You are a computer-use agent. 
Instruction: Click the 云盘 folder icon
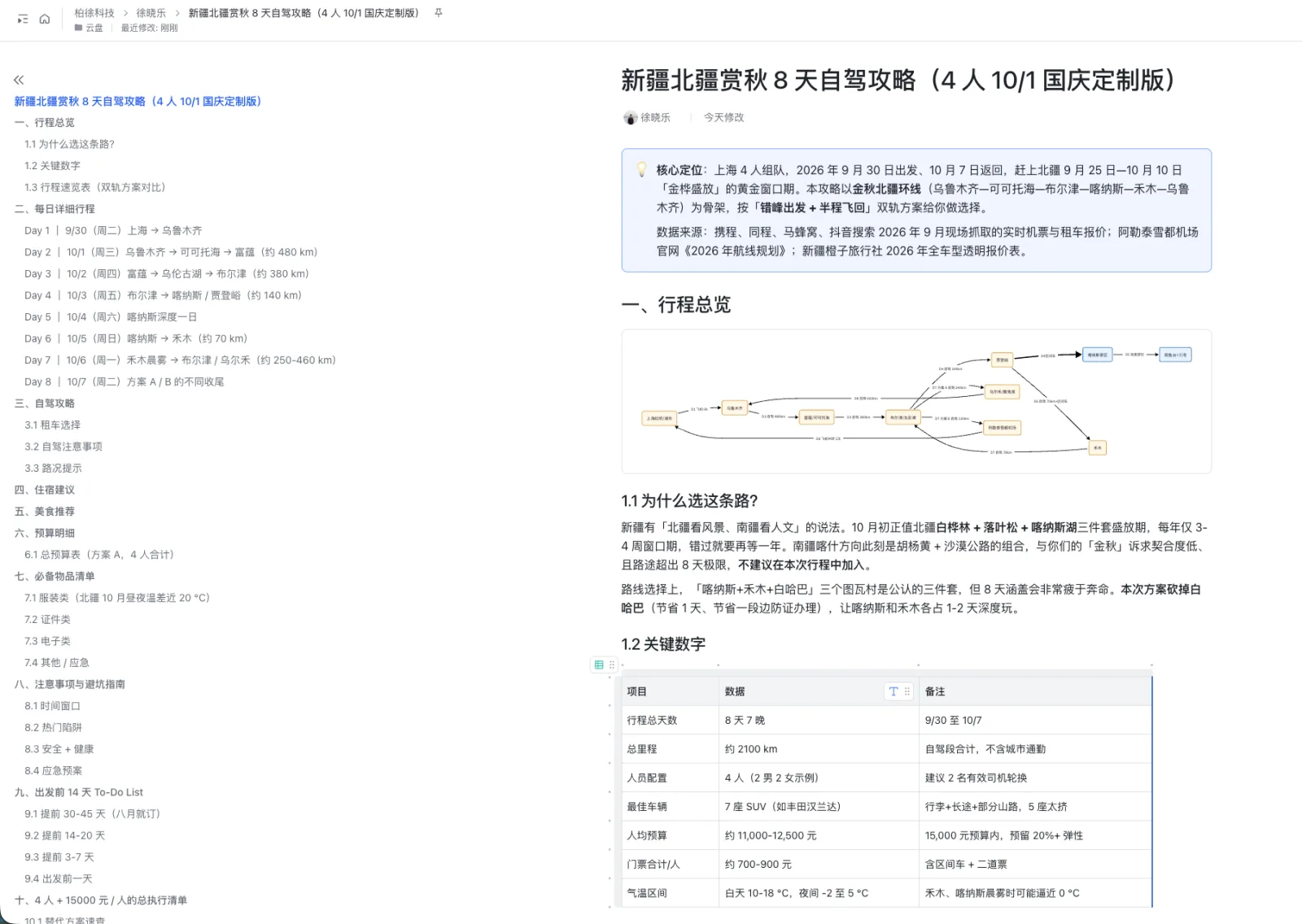[78, 28]
